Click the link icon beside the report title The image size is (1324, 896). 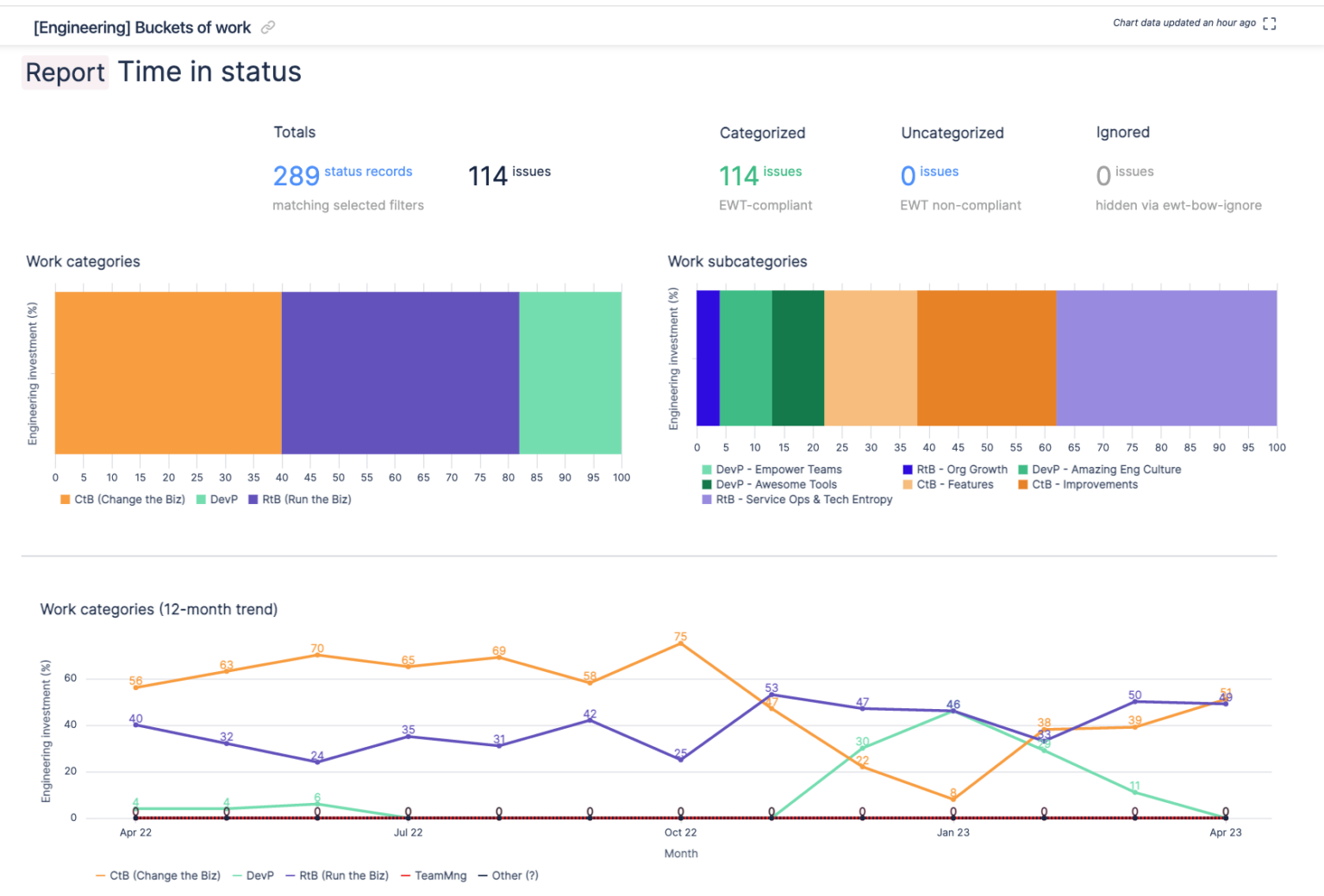coord(267,27)
